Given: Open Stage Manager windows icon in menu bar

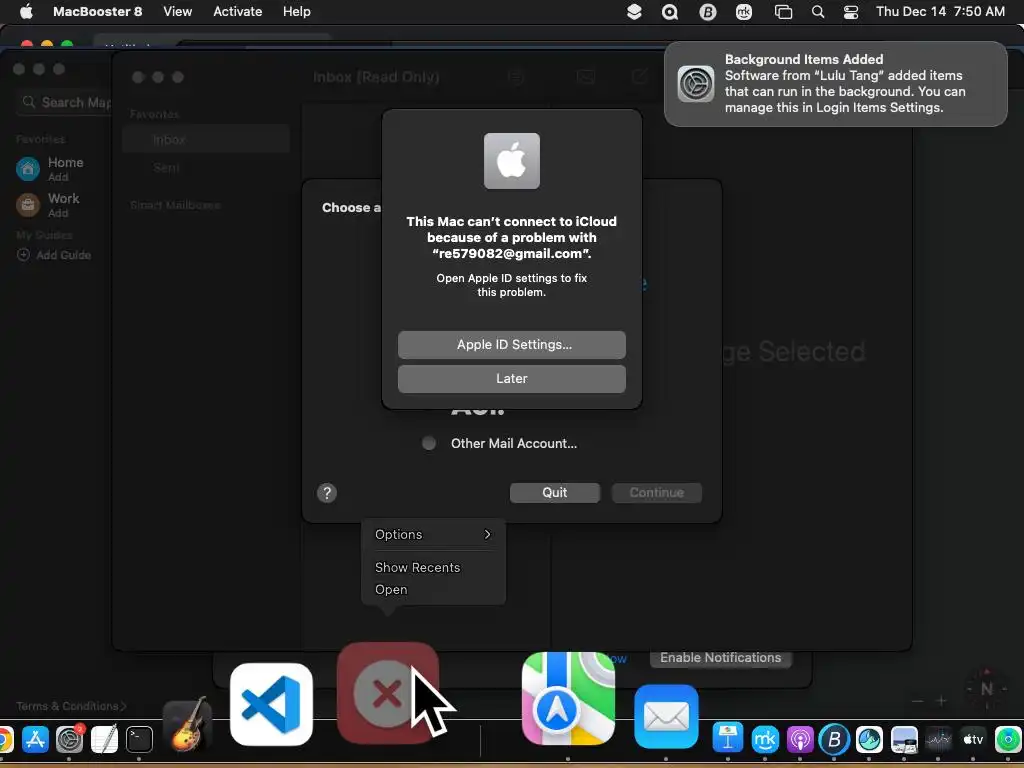Looking at the screenshot, I should (783, 12).
